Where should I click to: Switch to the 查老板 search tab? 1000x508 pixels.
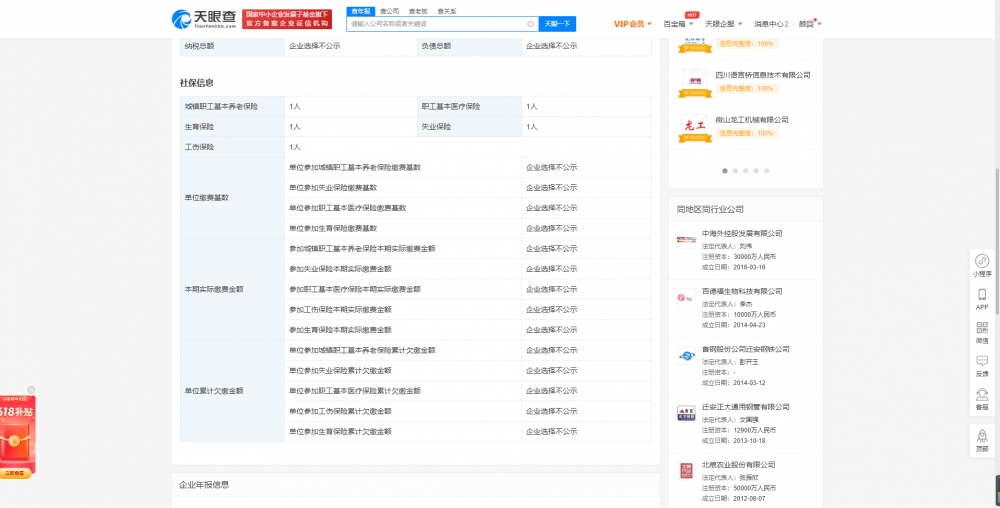point(418,11)
